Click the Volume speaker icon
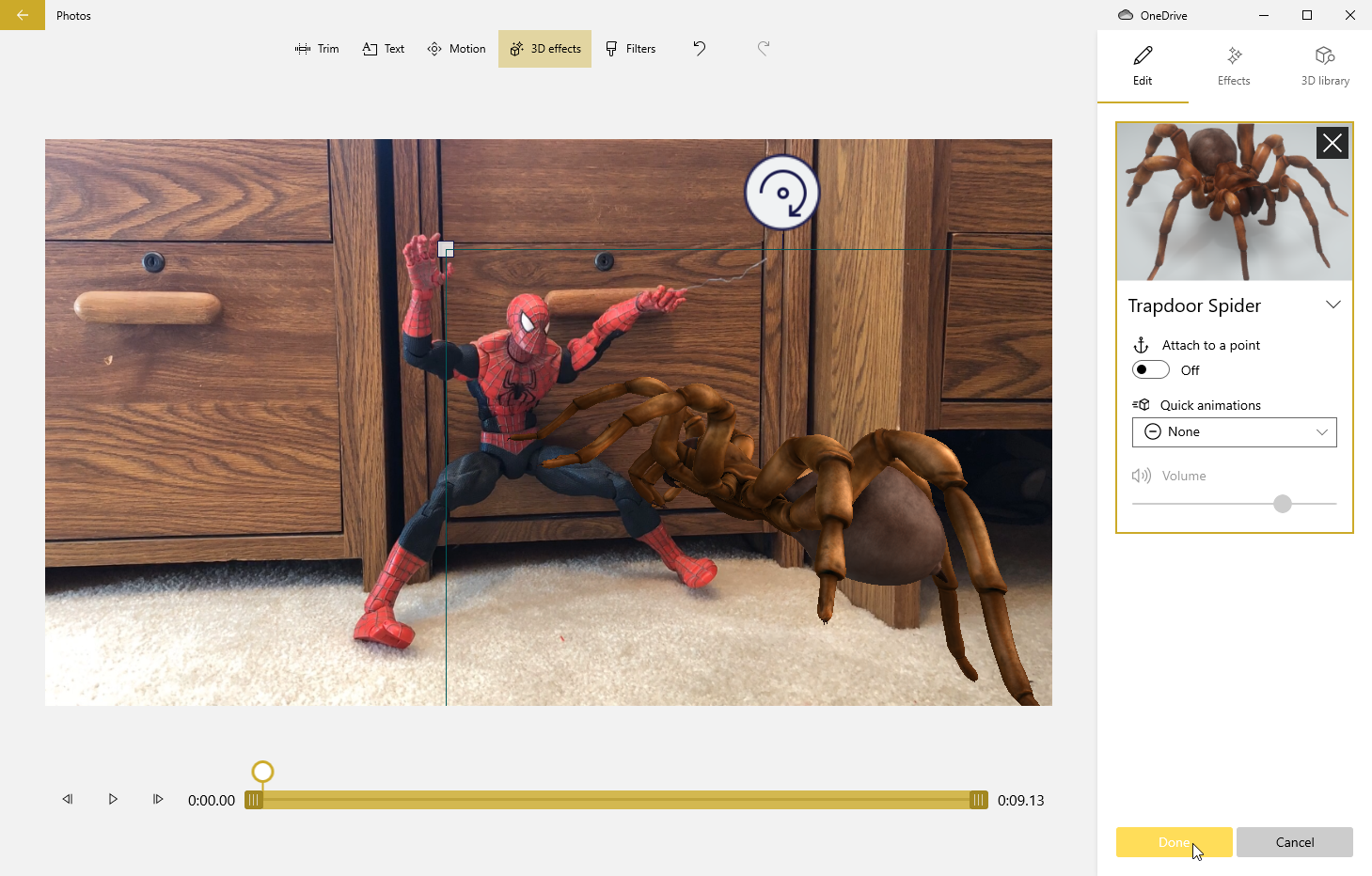Screen dimensions: 1372x876 [1142, 476]
